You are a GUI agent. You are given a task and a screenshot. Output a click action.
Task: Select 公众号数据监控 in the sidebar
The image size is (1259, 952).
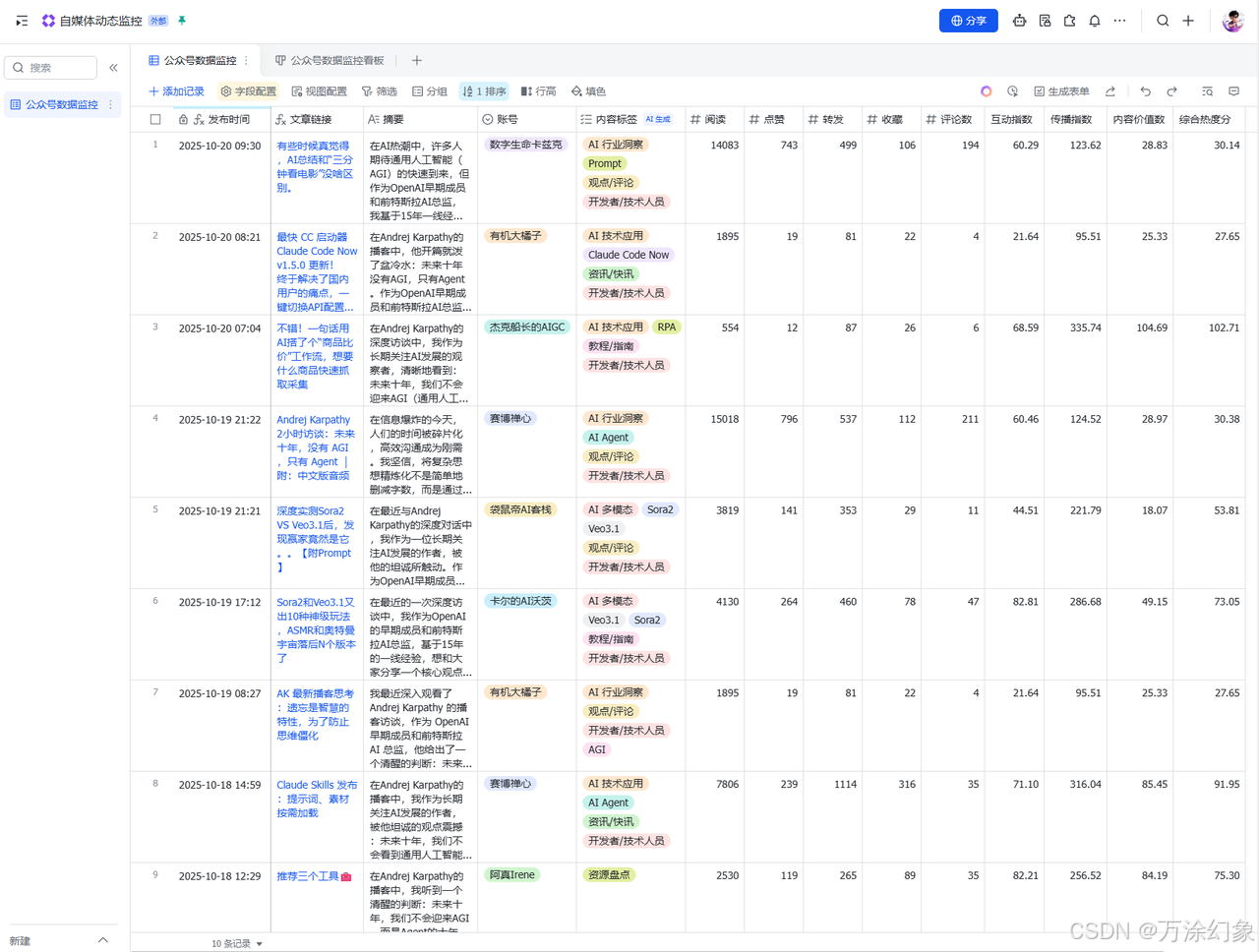pos(61,104)
